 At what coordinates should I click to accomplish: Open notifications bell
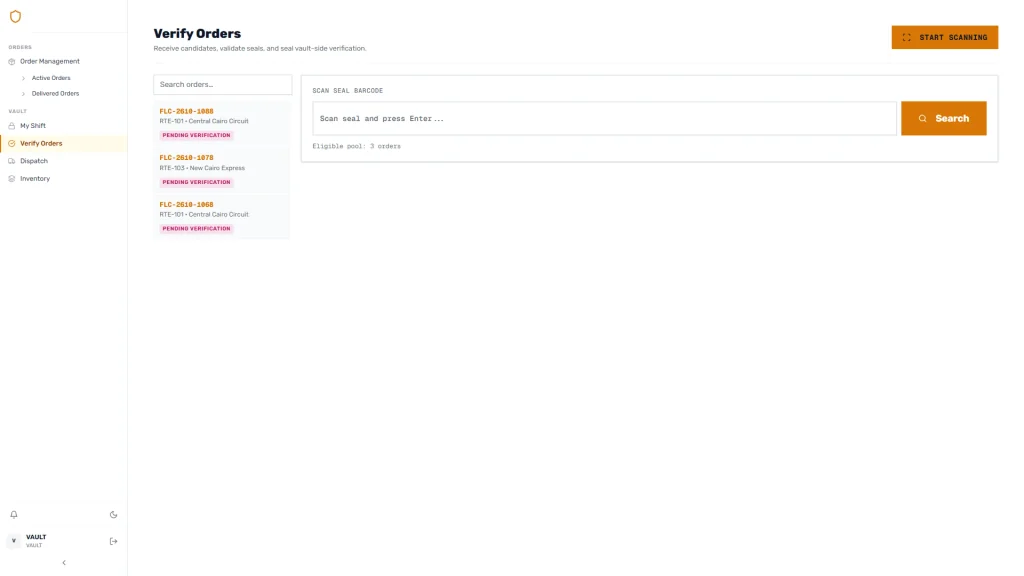coord(14,515)
